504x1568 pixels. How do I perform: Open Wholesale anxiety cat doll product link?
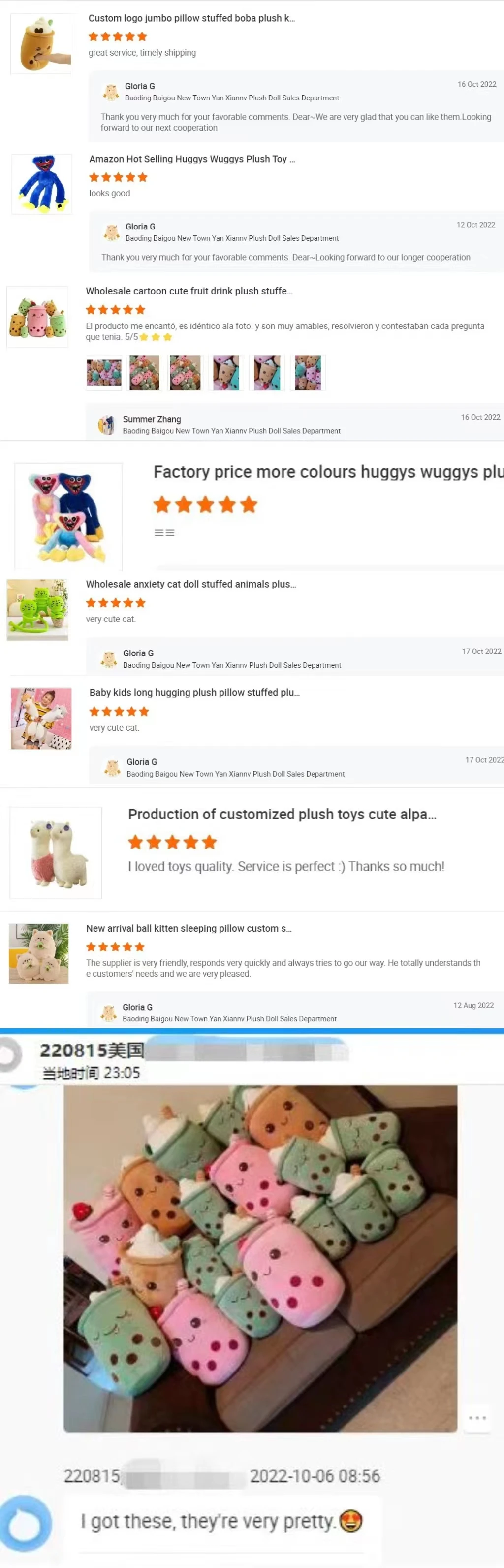pos(190,584)
